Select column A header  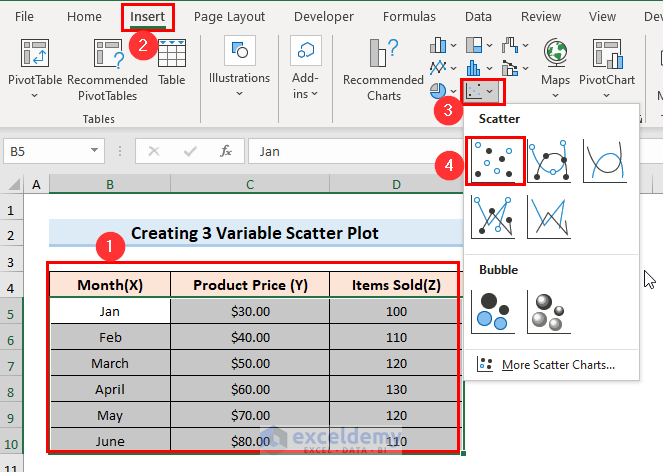point(36,184)
